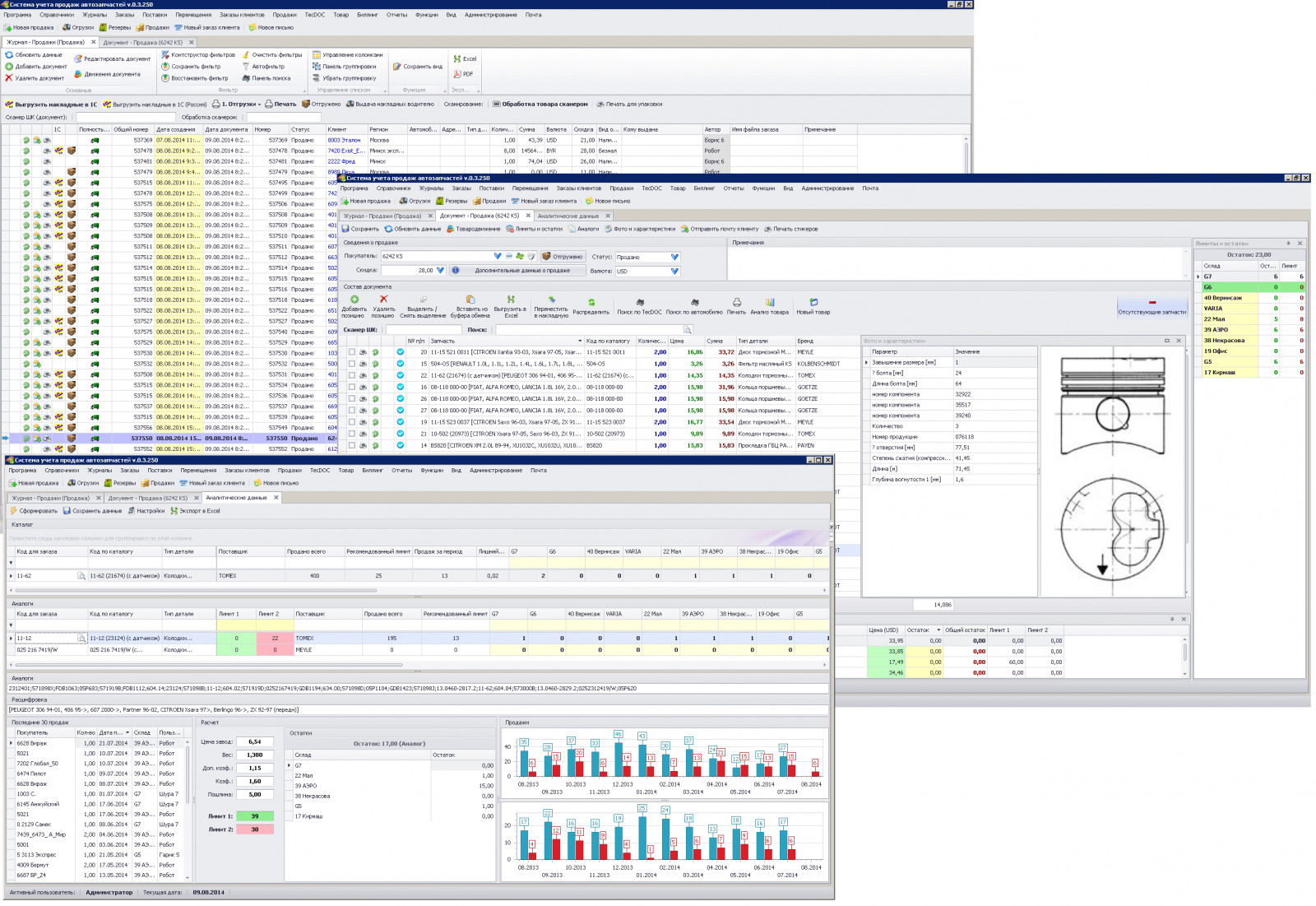Click Новое письмо in analytics window toolbar
Screen dimensions: 1316x906
point(276,483)
